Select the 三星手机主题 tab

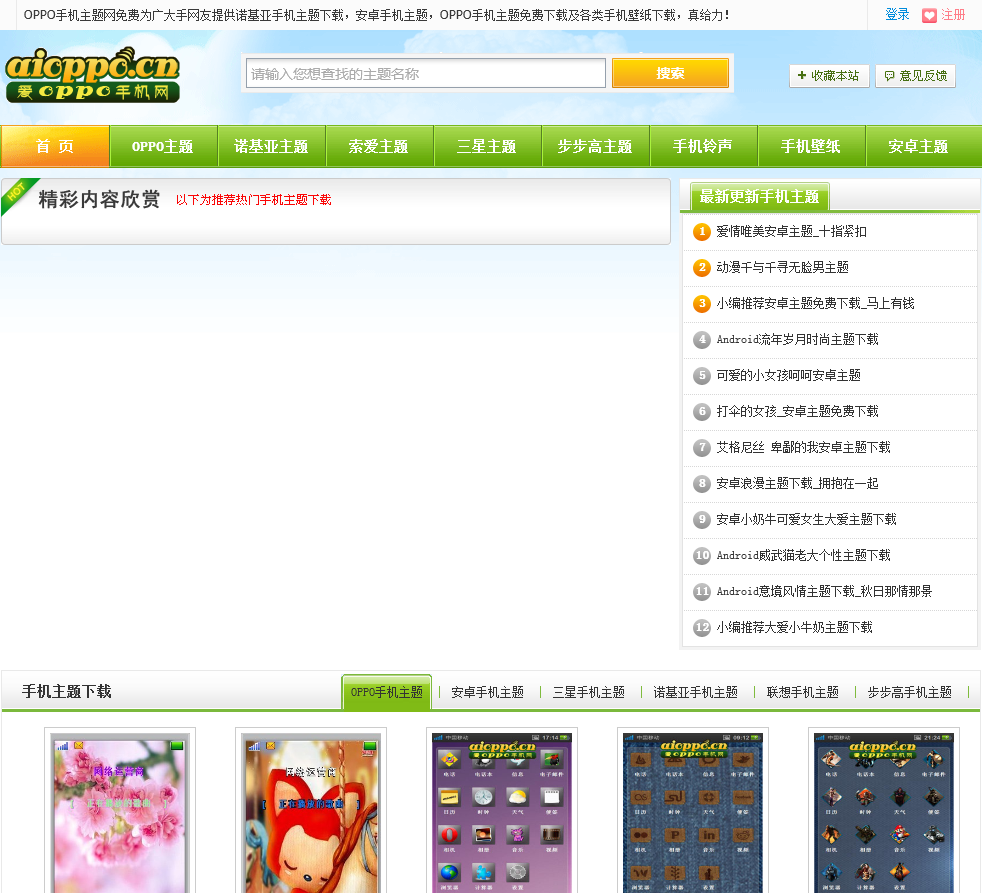[589, 693]
